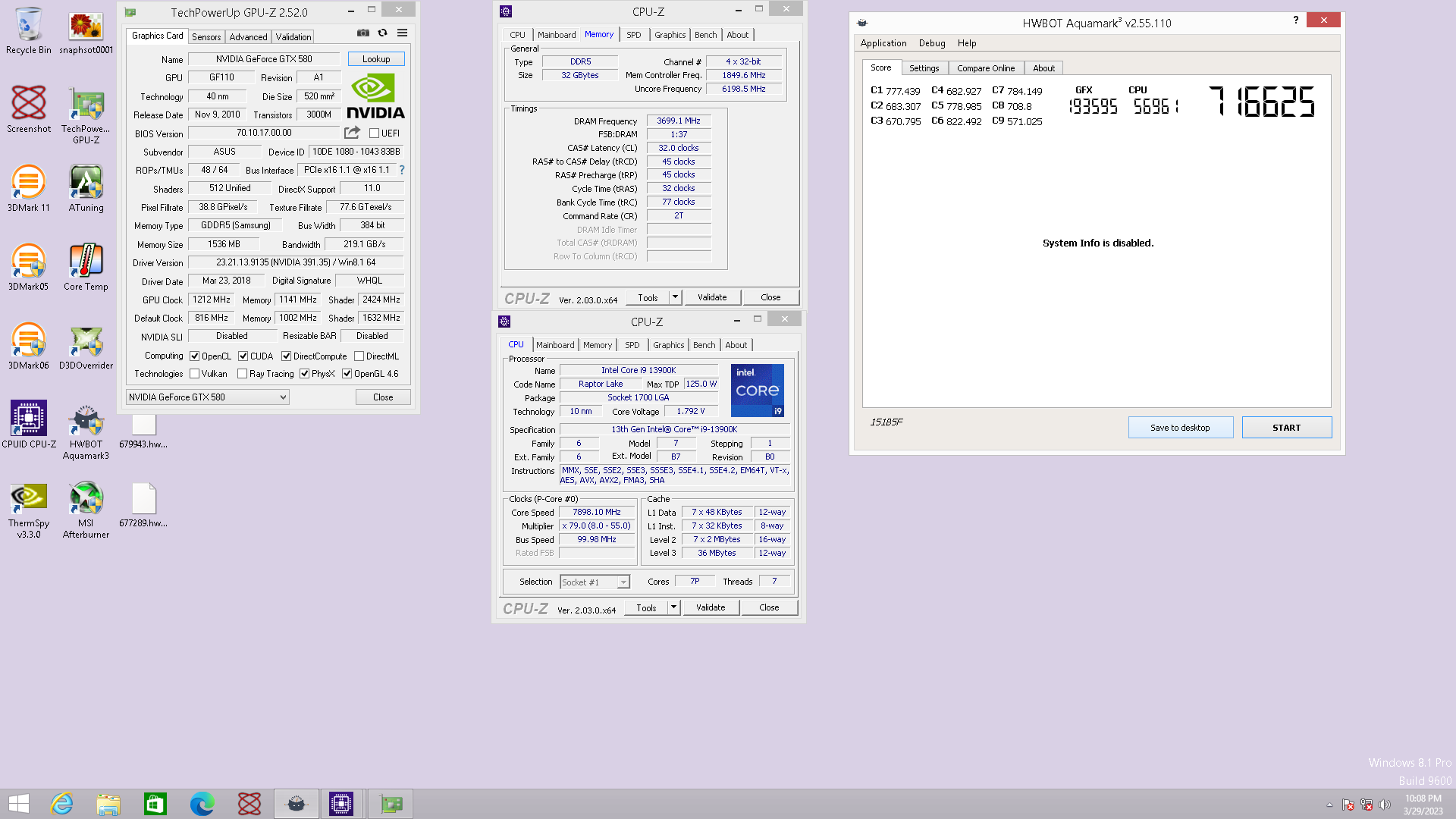Click the NVIDIA logo in GPU-Z
Screen dimensions: 1456x819
click(x=375, y=96)
